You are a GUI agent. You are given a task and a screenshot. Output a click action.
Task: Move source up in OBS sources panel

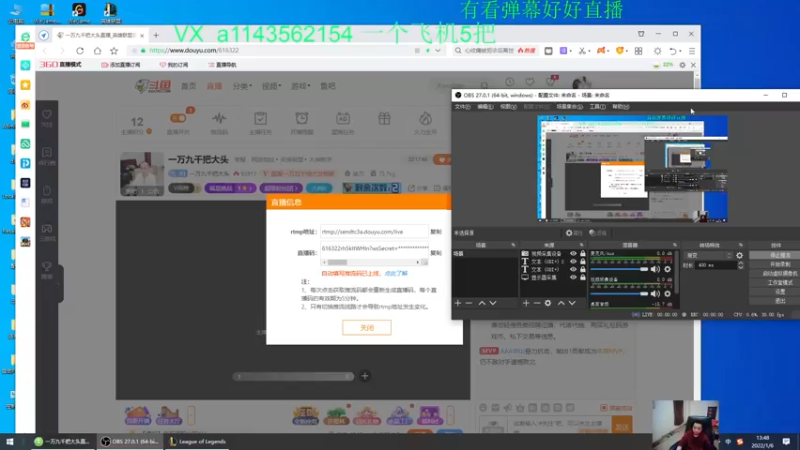pyautogui.click(x=561, y=303)
